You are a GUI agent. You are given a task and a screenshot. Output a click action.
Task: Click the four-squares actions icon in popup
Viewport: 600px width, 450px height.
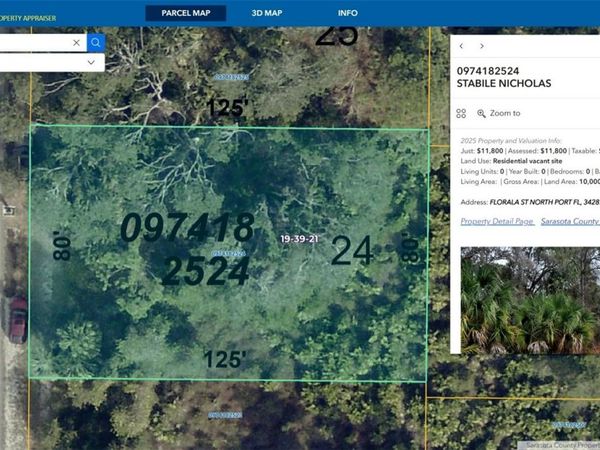click(x=462, y=114)
